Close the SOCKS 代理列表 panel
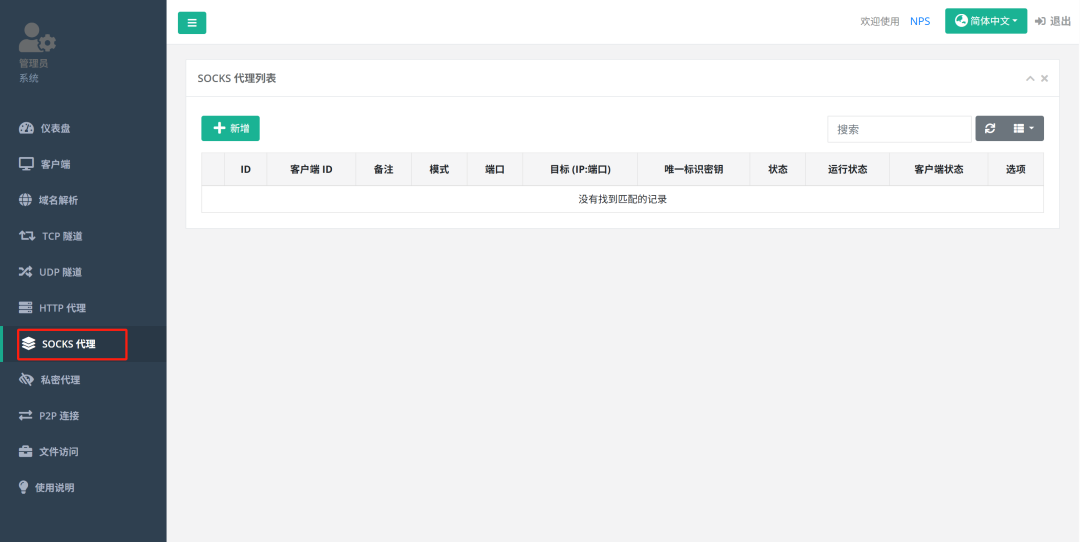The height and width of the screenshot is (542, 1080). (1044, 79)
